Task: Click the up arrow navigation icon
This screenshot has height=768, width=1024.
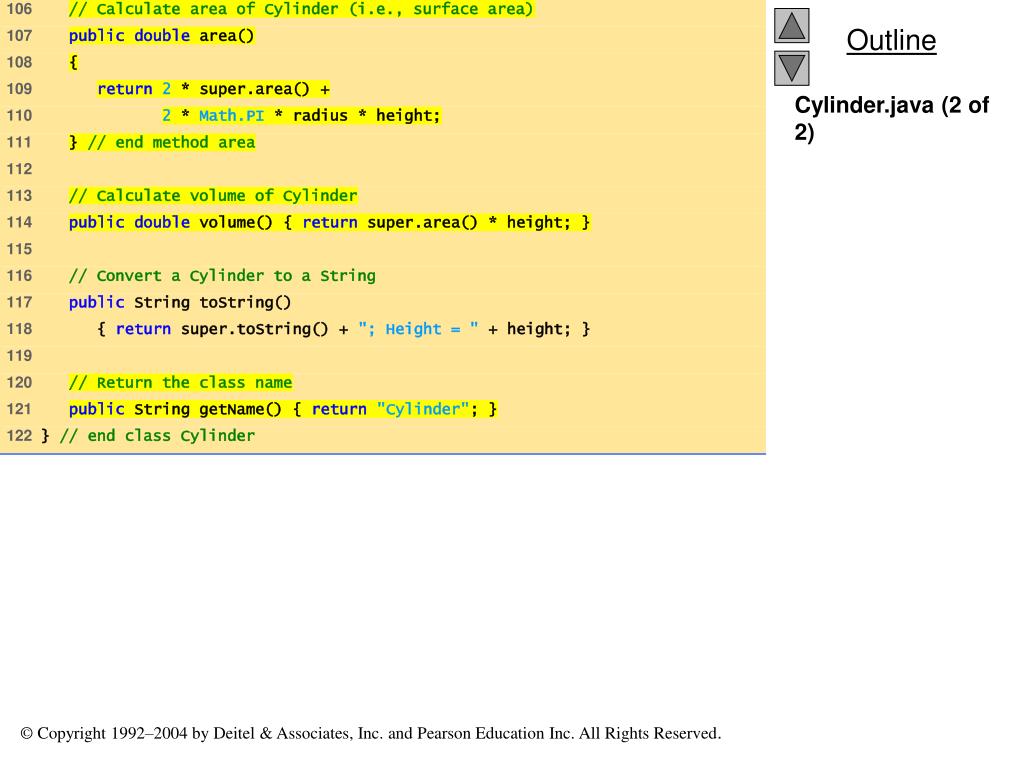Action: tap(792, 26)
